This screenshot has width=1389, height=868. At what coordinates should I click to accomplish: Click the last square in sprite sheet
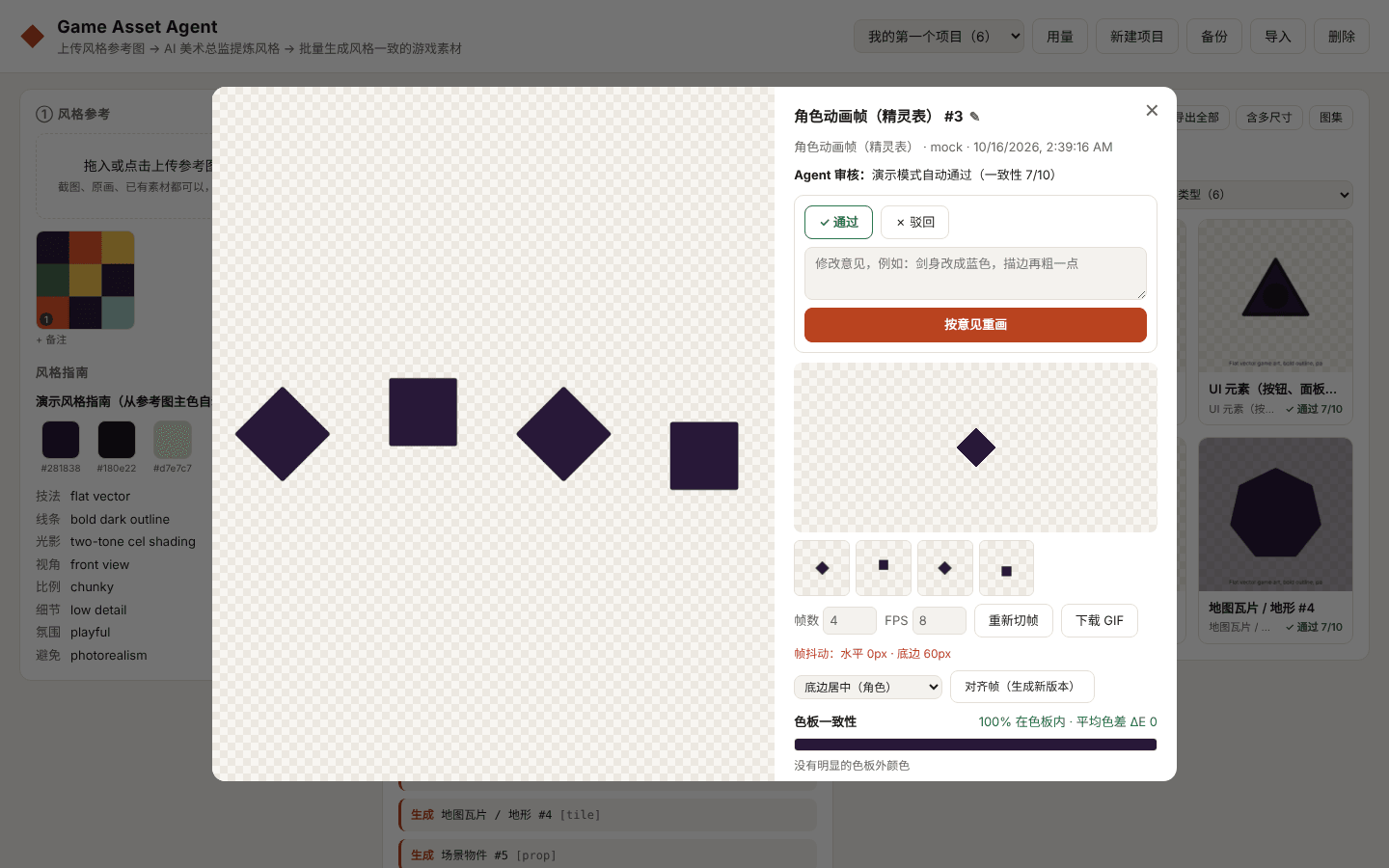coord(704,456)
